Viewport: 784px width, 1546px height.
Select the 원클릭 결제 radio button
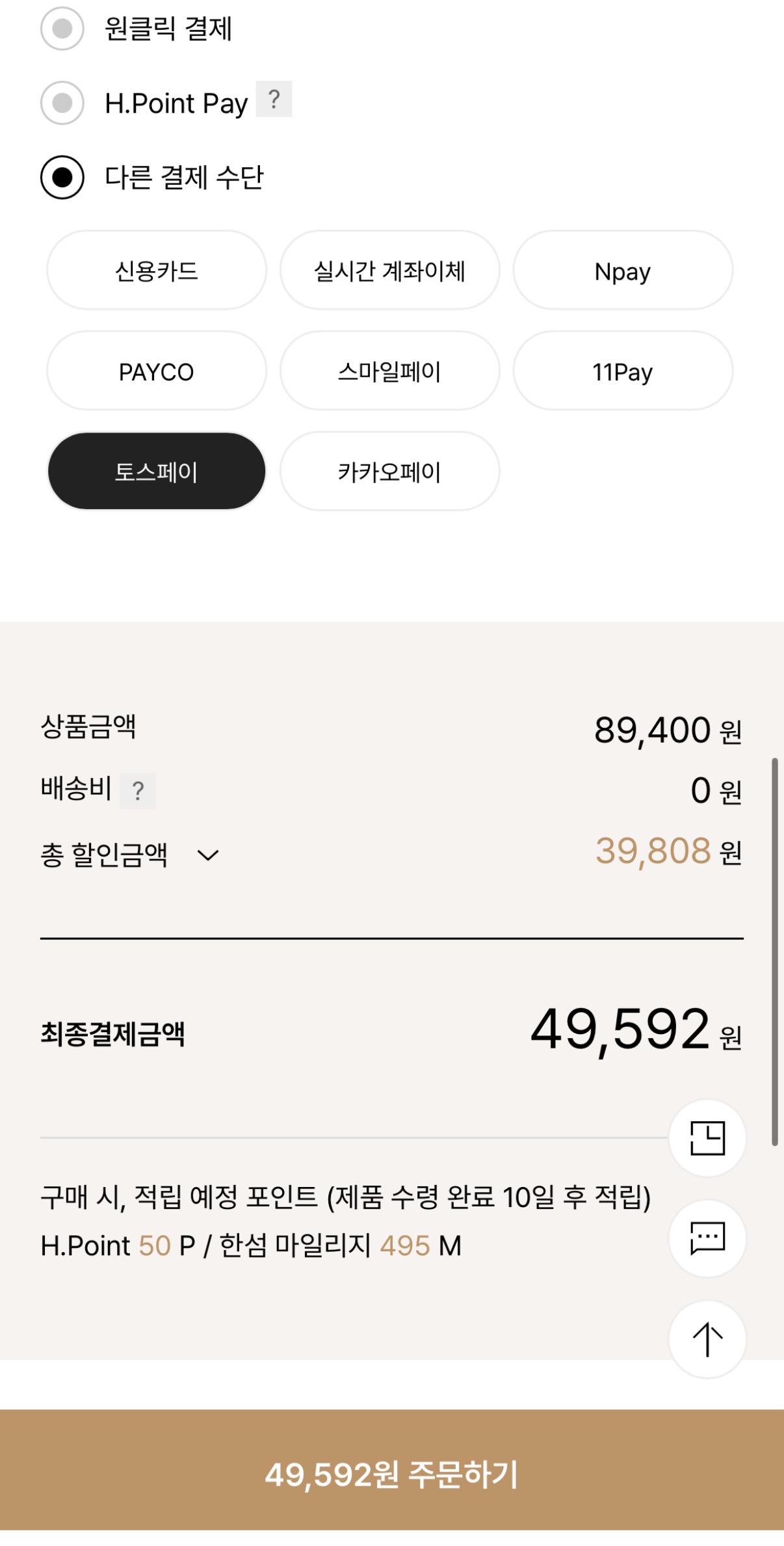pyautogui.click(x=62, y=29)
